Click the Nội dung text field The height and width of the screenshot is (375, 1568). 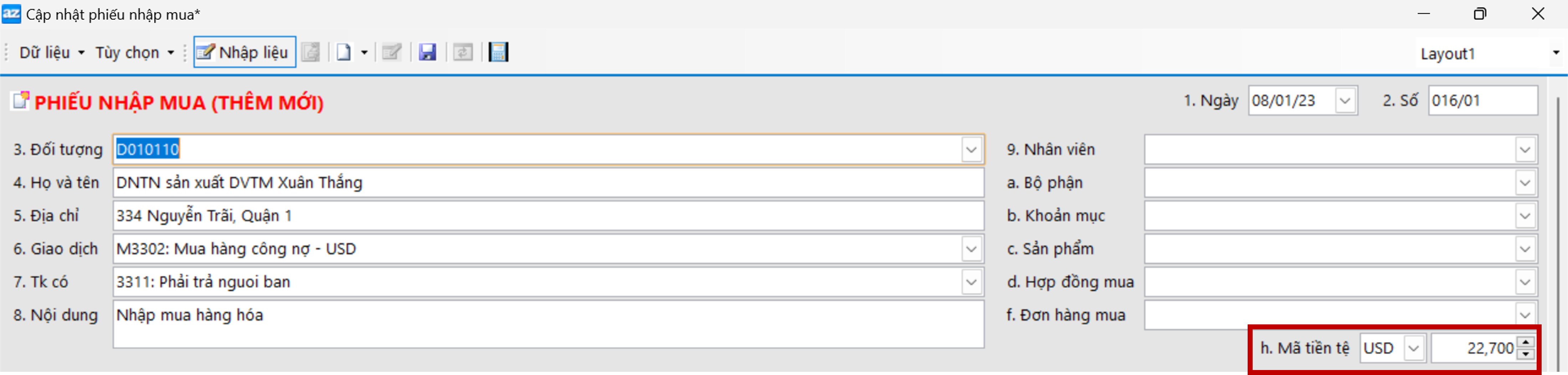click(x=548, y=324)
